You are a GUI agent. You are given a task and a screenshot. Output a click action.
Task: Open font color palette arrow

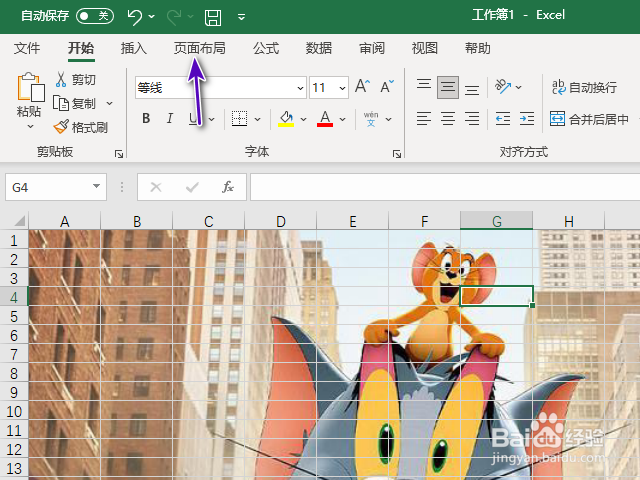[342, 119]
